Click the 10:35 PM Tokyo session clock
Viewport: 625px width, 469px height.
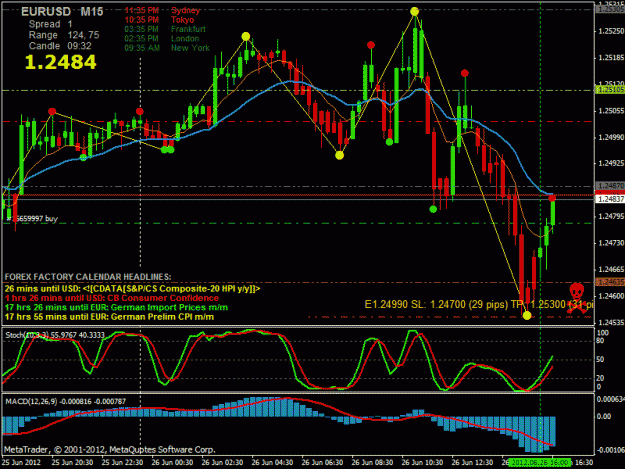click(159, 20)
